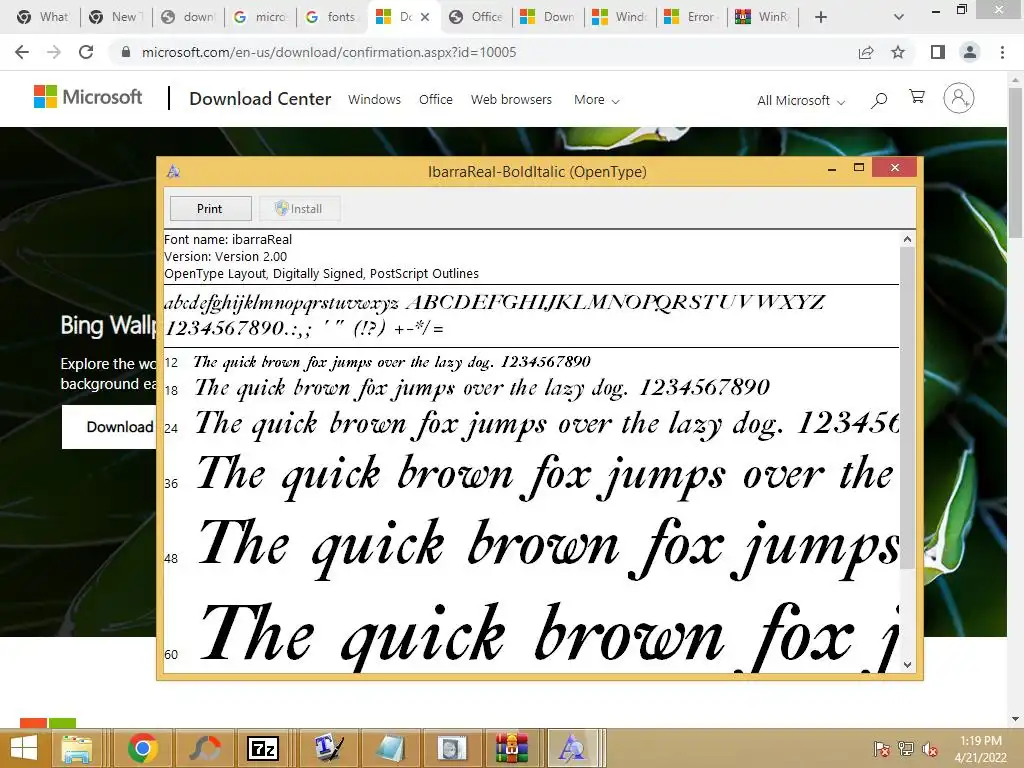Bookmark this page with the star icon
The image size is (1024, 768).
(898, 52)
